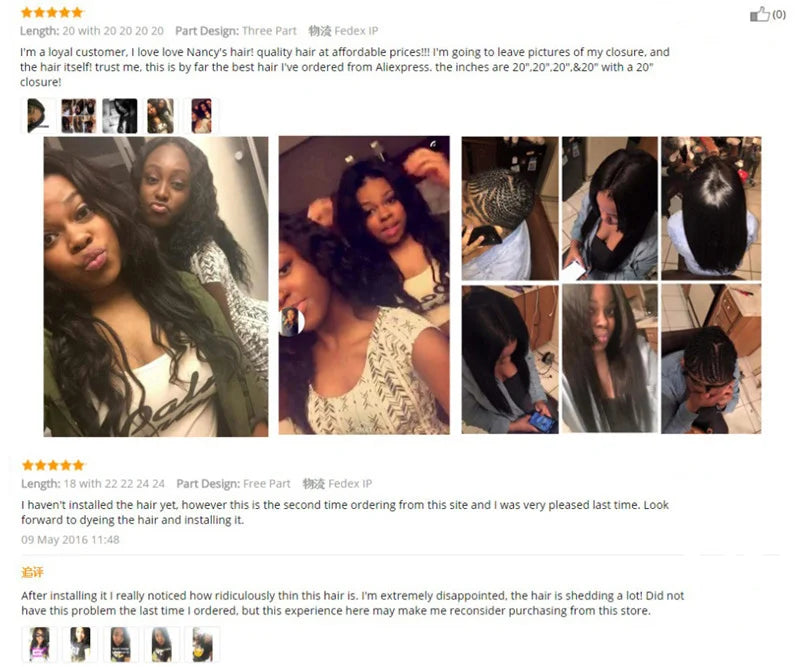Click collage photo showing hair part from above

tap(711, 208)
